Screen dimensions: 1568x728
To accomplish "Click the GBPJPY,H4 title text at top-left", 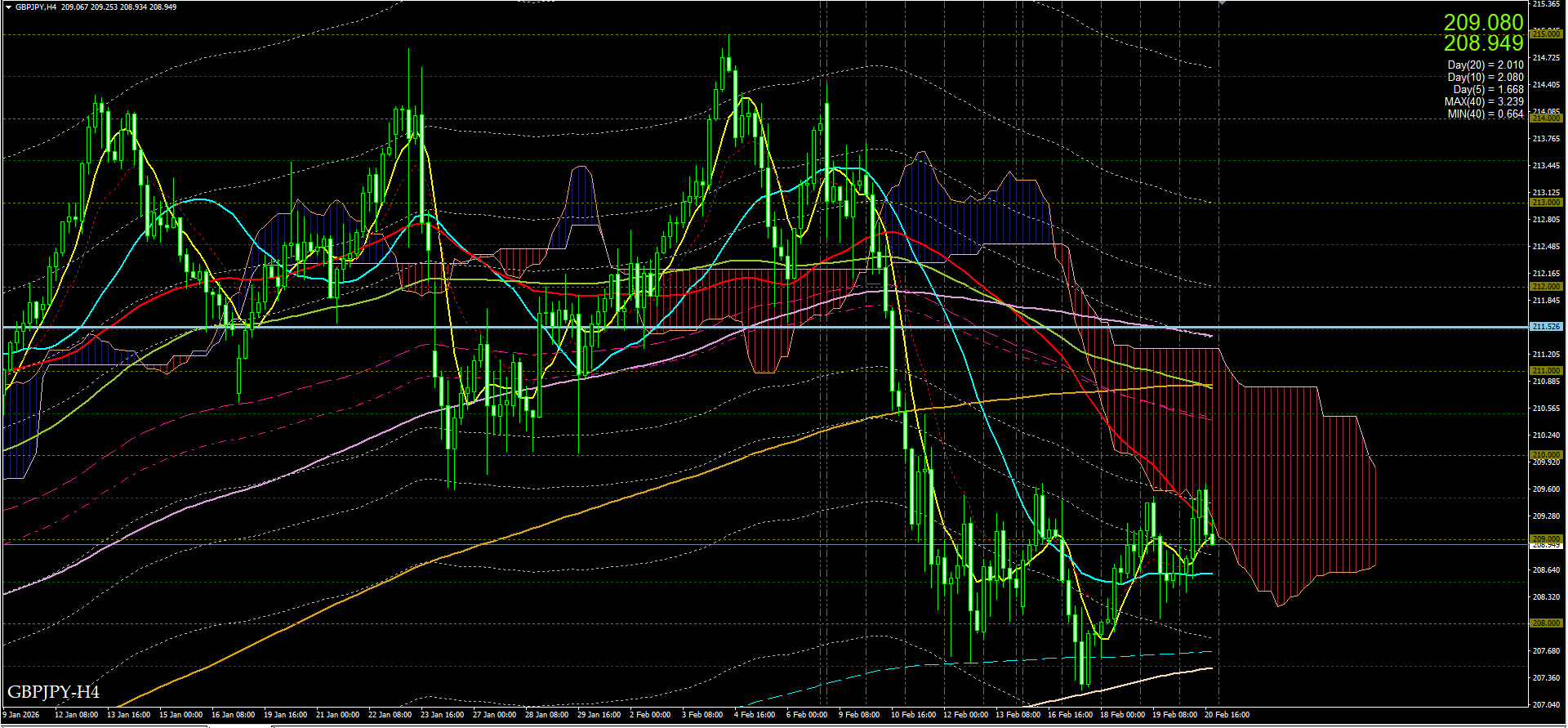I will point(36,7).
